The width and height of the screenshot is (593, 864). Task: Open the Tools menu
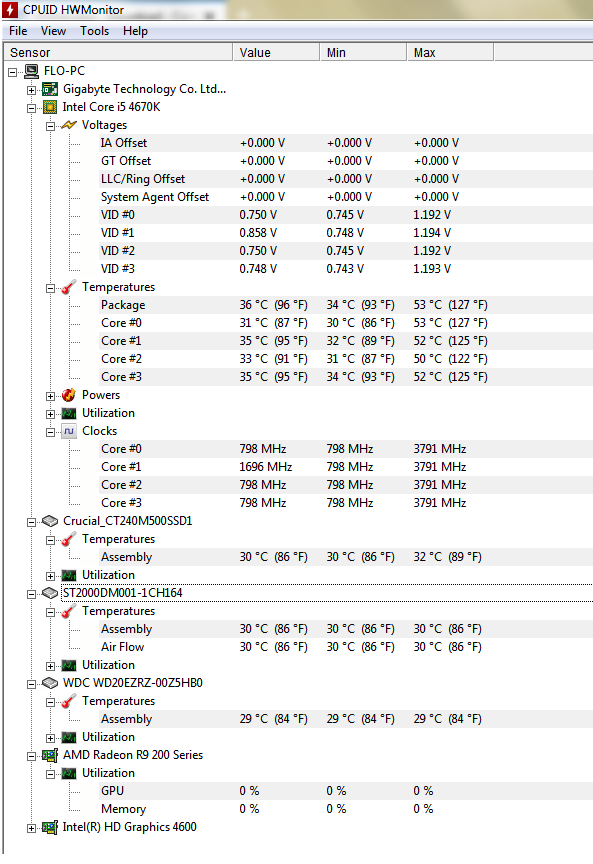coord(94,31)
